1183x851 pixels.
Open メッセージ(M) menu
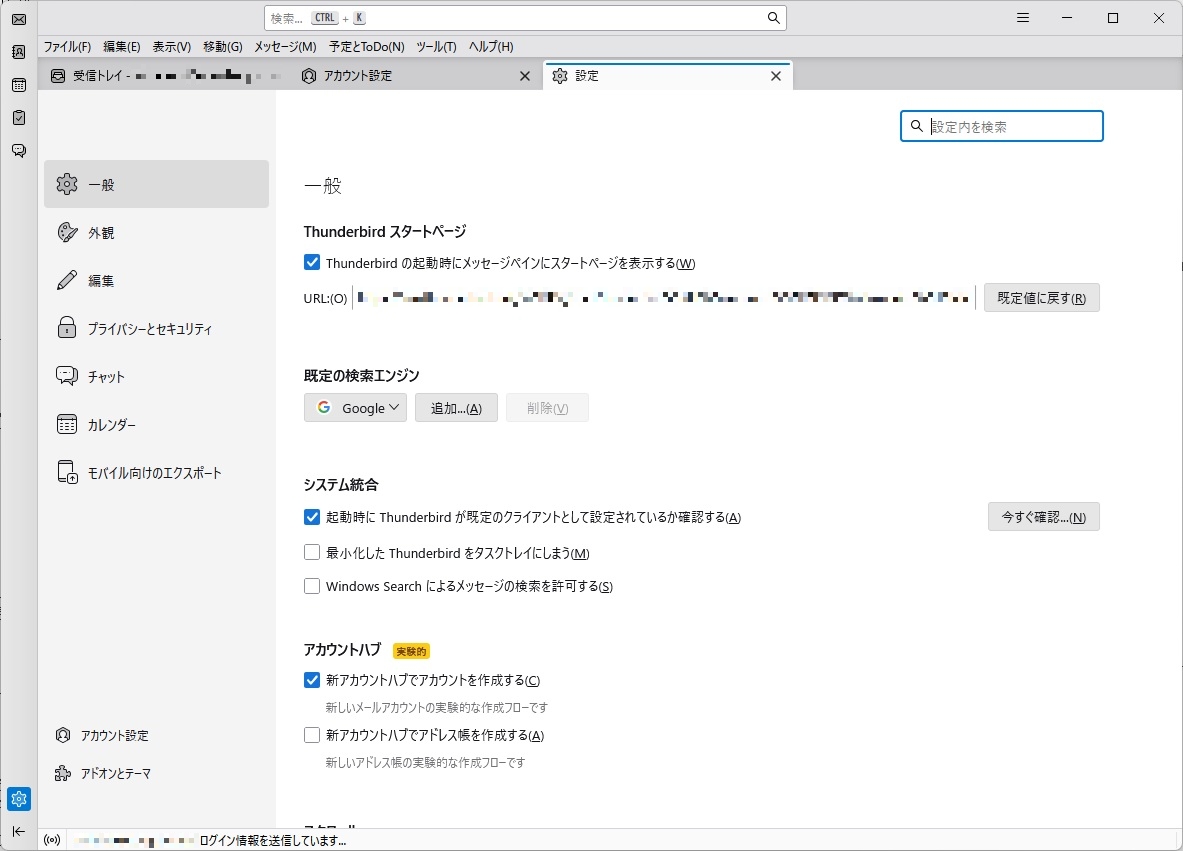coord(285,47)
